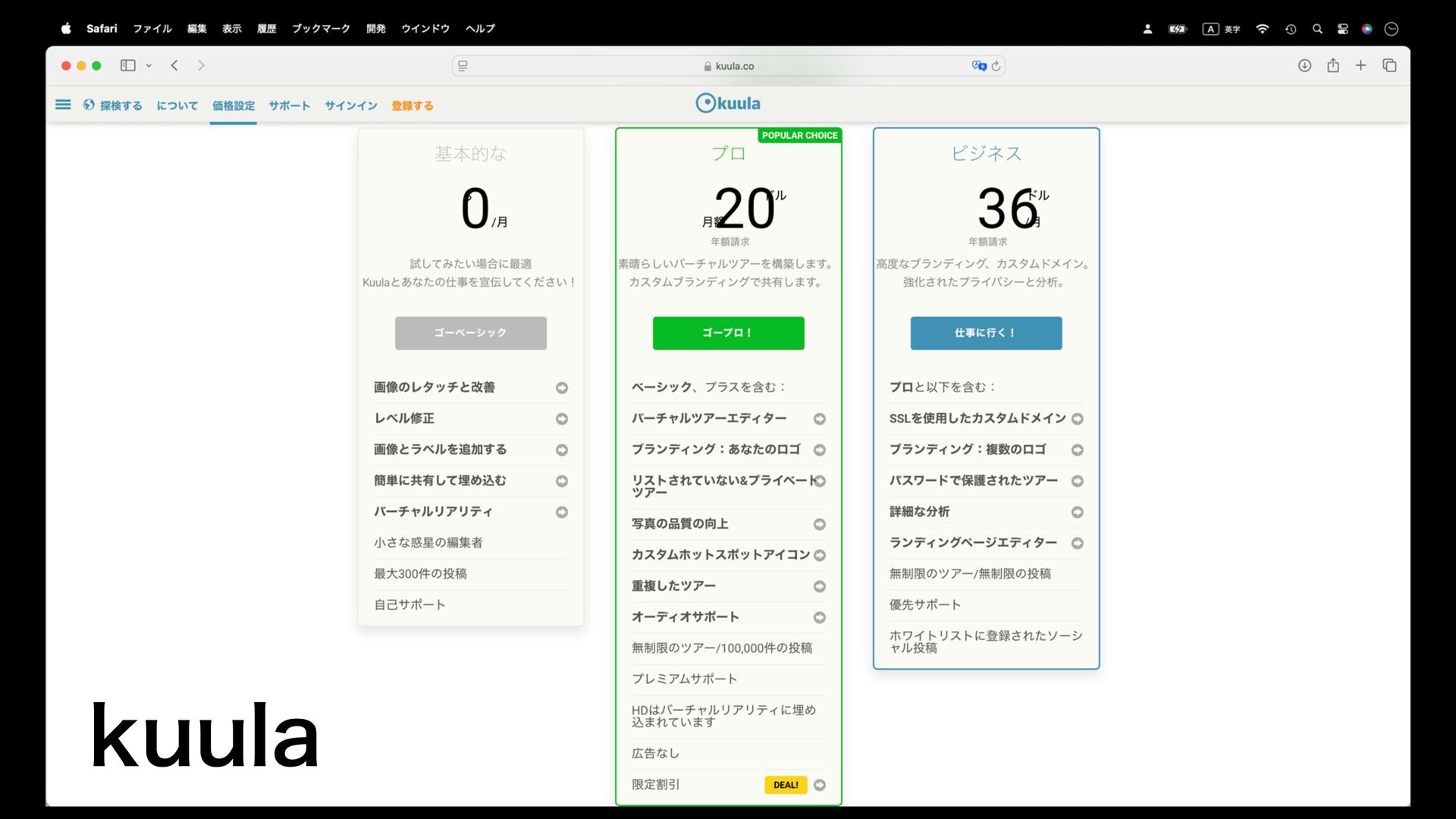
Task: Expand the 詳細な分析 feature arrow
Action: pyautogui.click(x=1078, y=512)
